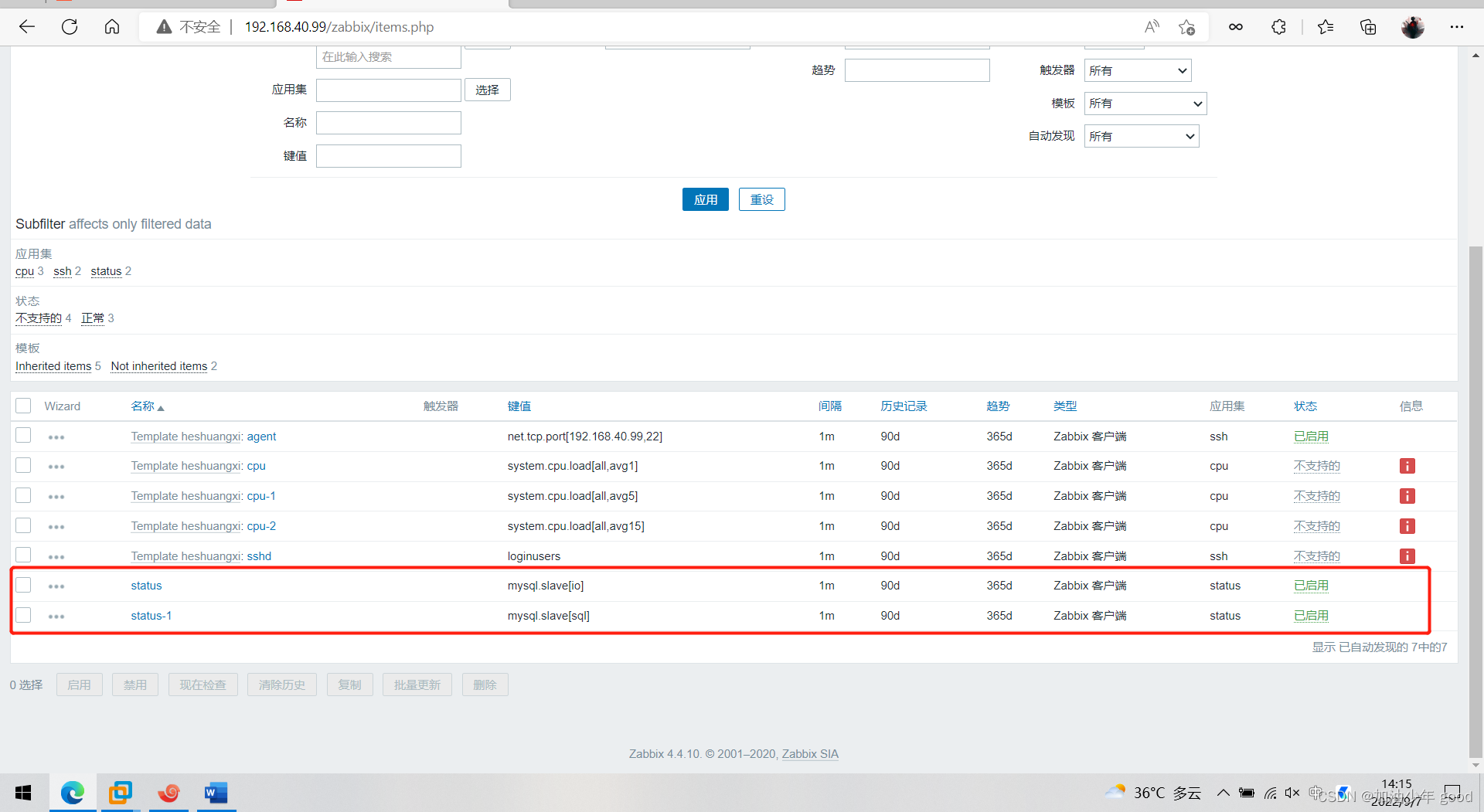Focus the 键值 filter input

(389, 156)
